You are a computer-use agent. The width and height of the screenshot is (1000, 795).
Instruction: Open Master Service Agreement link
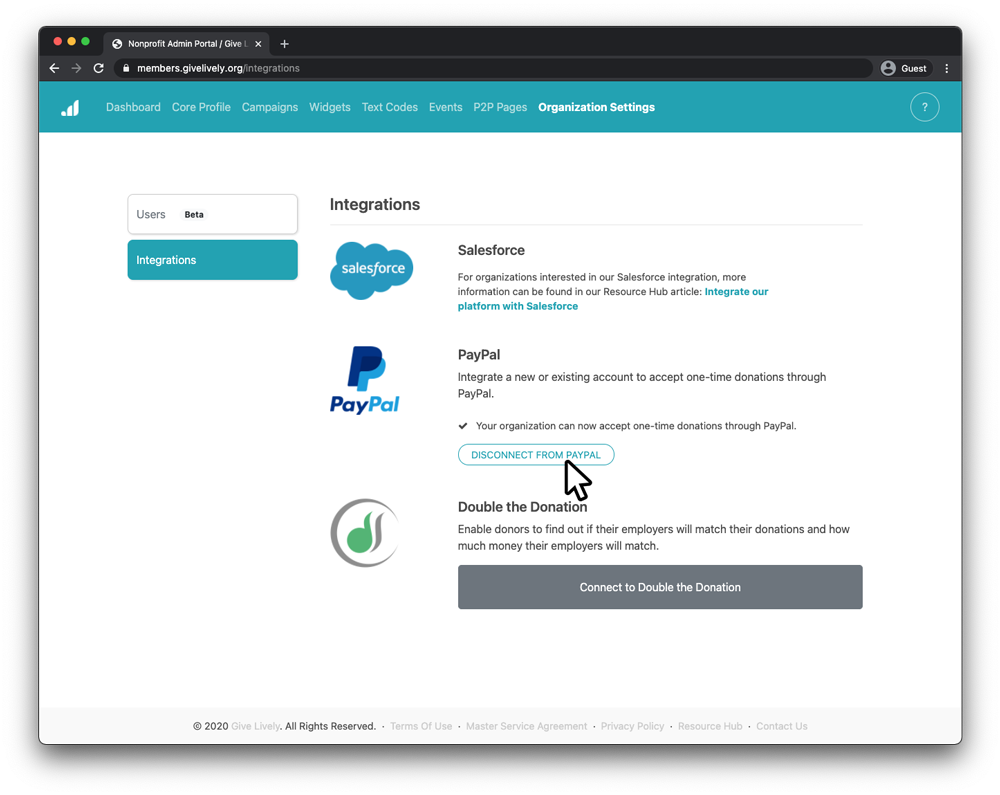pyautogui.click(x=526, y=726)
